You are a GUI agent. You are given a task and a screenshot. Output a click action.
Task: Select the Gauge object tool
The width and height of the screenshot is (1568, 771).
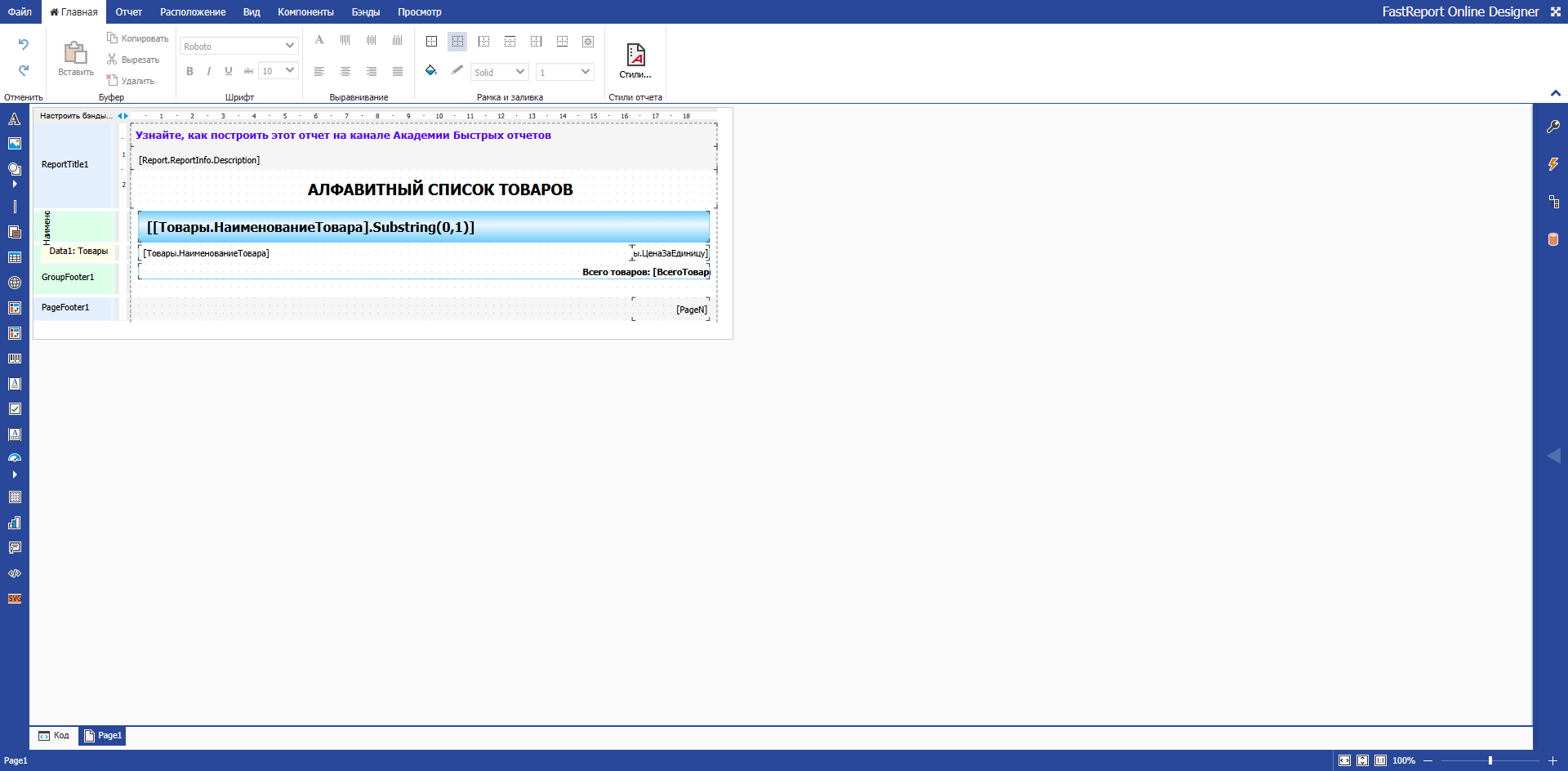(15, 458)
